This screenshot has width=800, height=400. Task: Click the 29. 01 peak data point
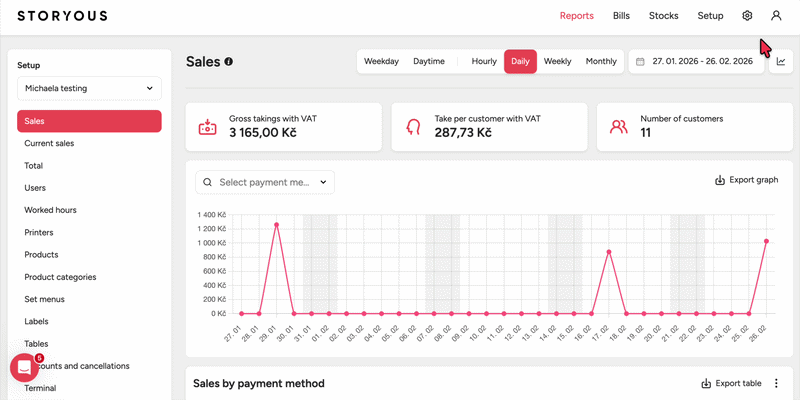tap(276, 224)
